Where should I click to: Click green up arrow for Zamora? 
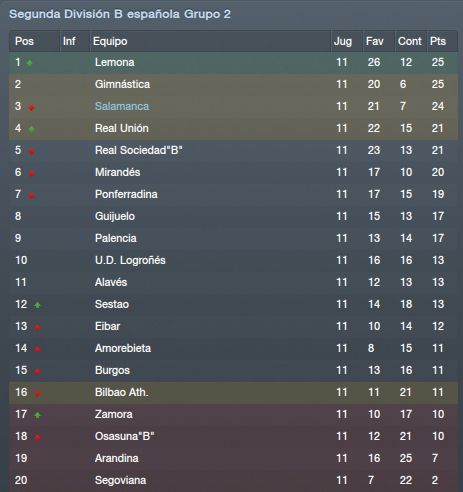point(37,415)
